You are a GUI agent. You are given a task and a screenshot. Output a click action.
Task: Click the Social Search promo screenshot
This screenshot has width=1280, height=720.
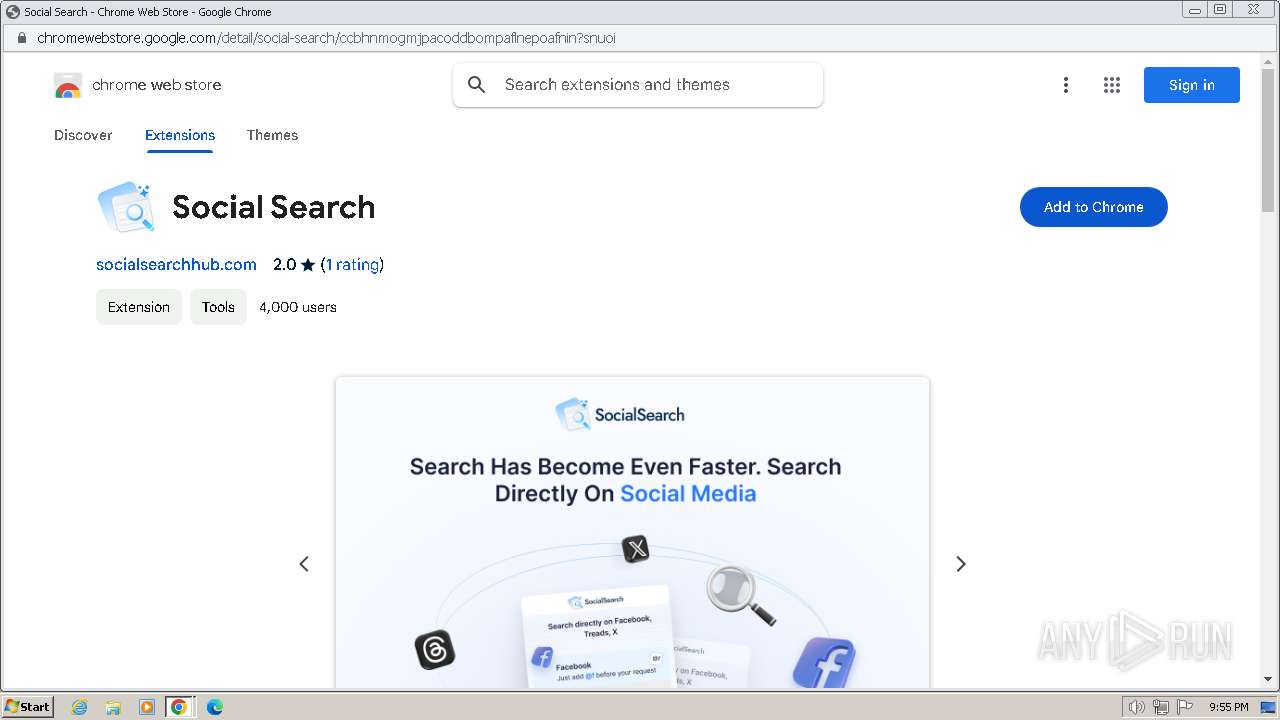pyautogui.click(x=632, y=532)
